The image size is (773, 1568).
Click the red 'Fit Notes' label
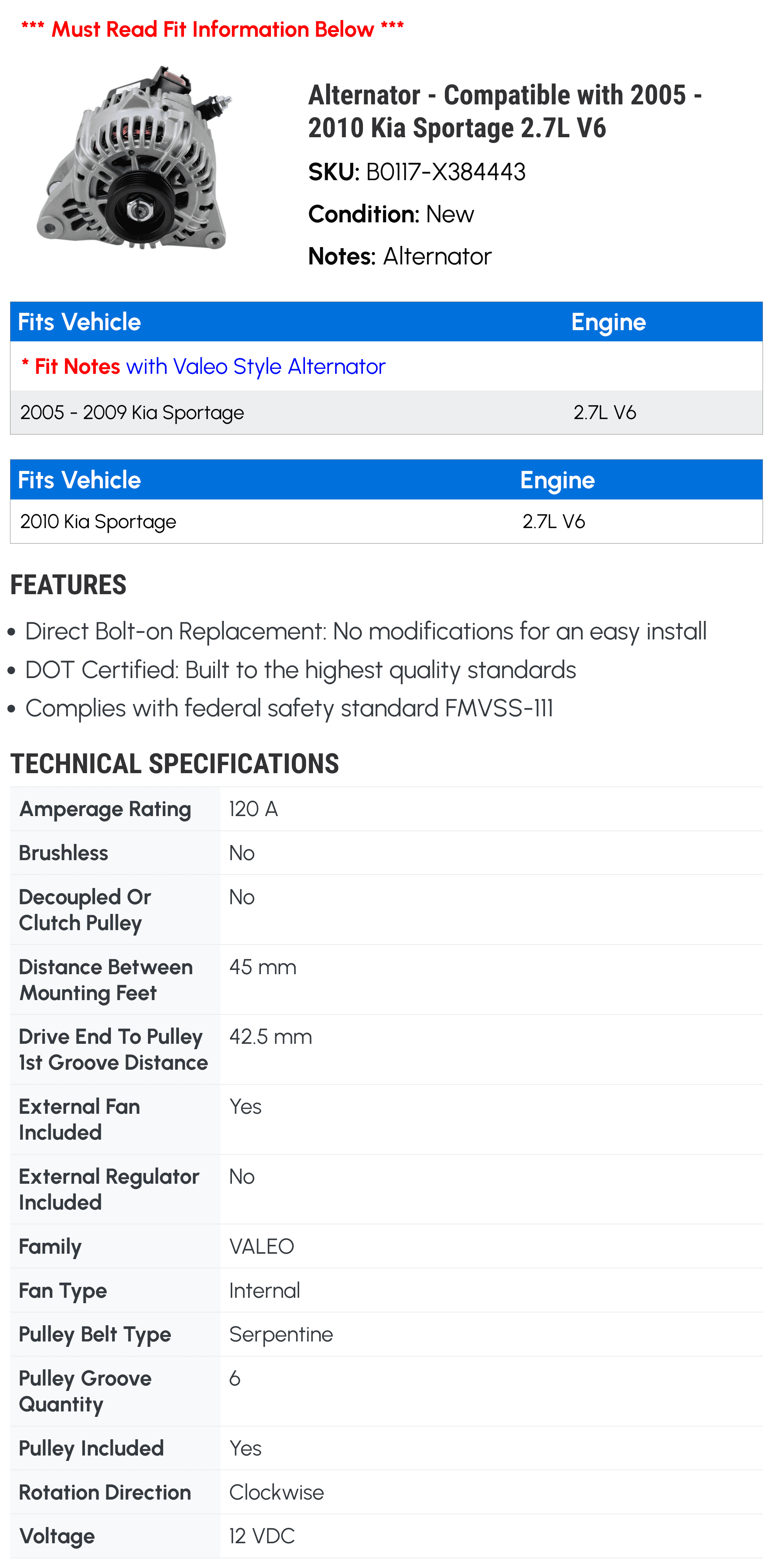[77, 366]
